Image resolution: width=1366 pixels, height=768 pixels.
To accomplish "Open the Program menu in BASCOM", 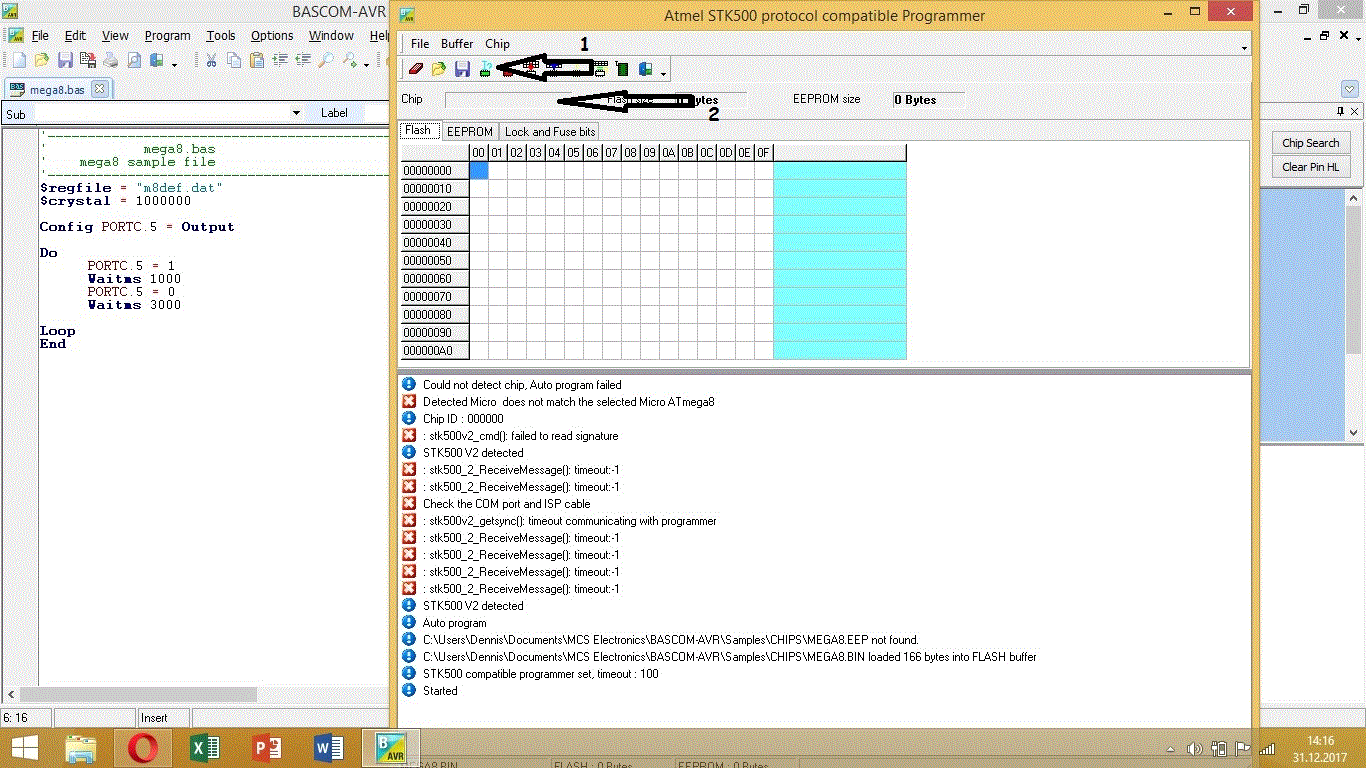I will coord(167,35).
